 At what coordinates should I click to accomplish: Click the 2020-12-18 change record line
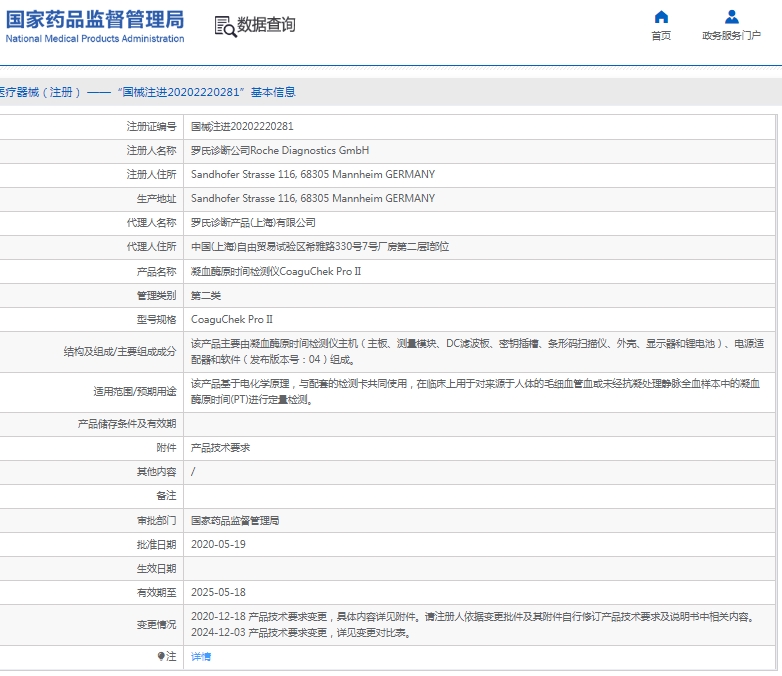[x=473, y=617]
